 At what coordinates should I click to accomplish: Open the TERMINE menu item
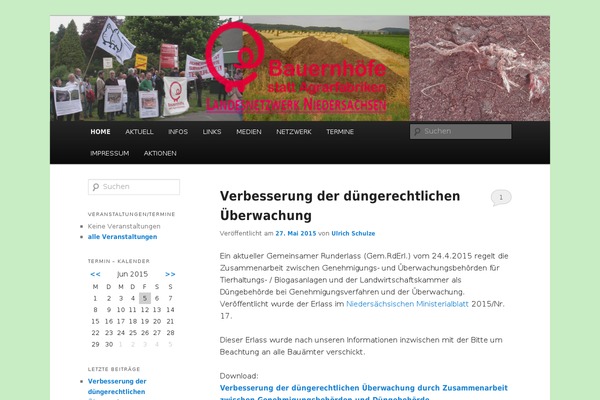tap(340, 132)
